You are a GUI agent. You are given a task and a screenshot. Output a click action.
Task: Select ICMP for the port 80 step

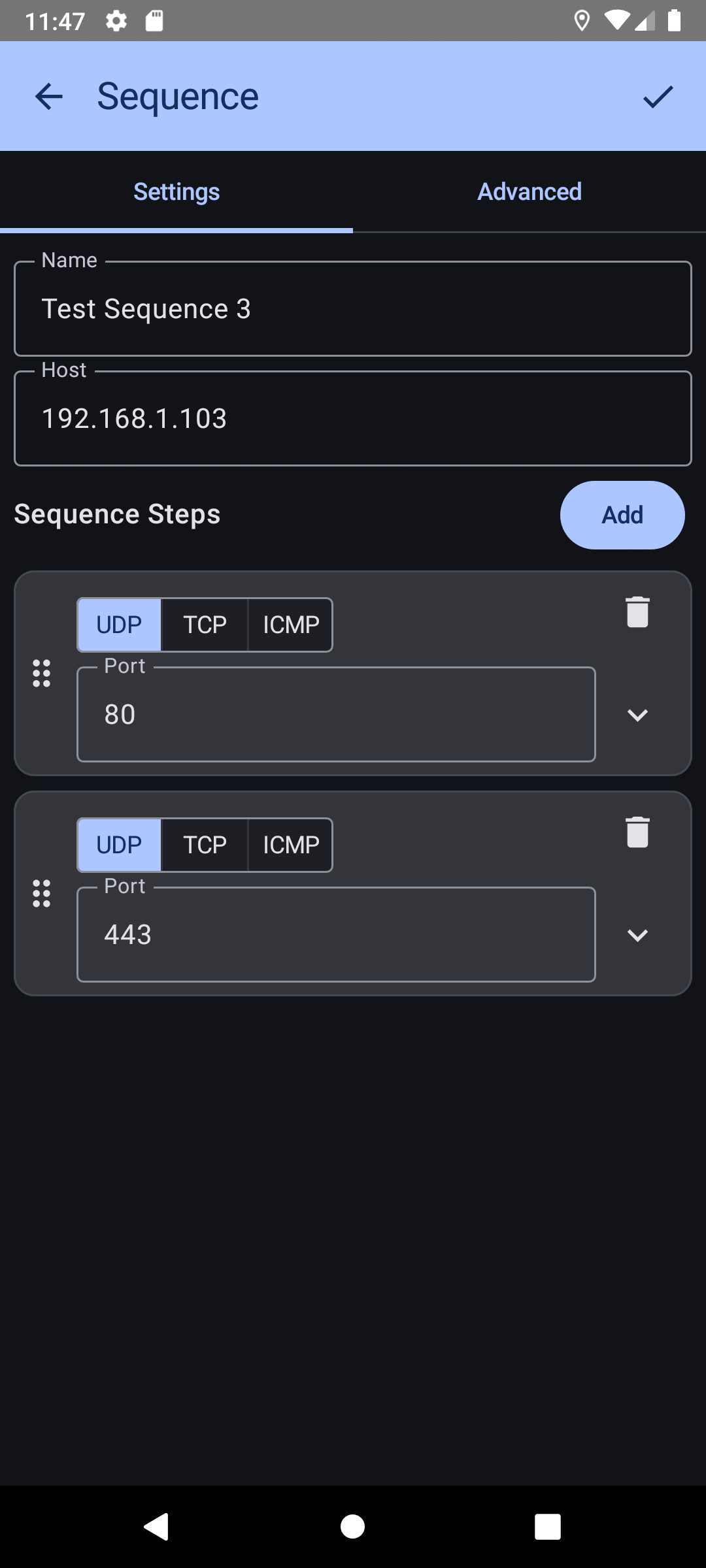(x=291, y=625)
